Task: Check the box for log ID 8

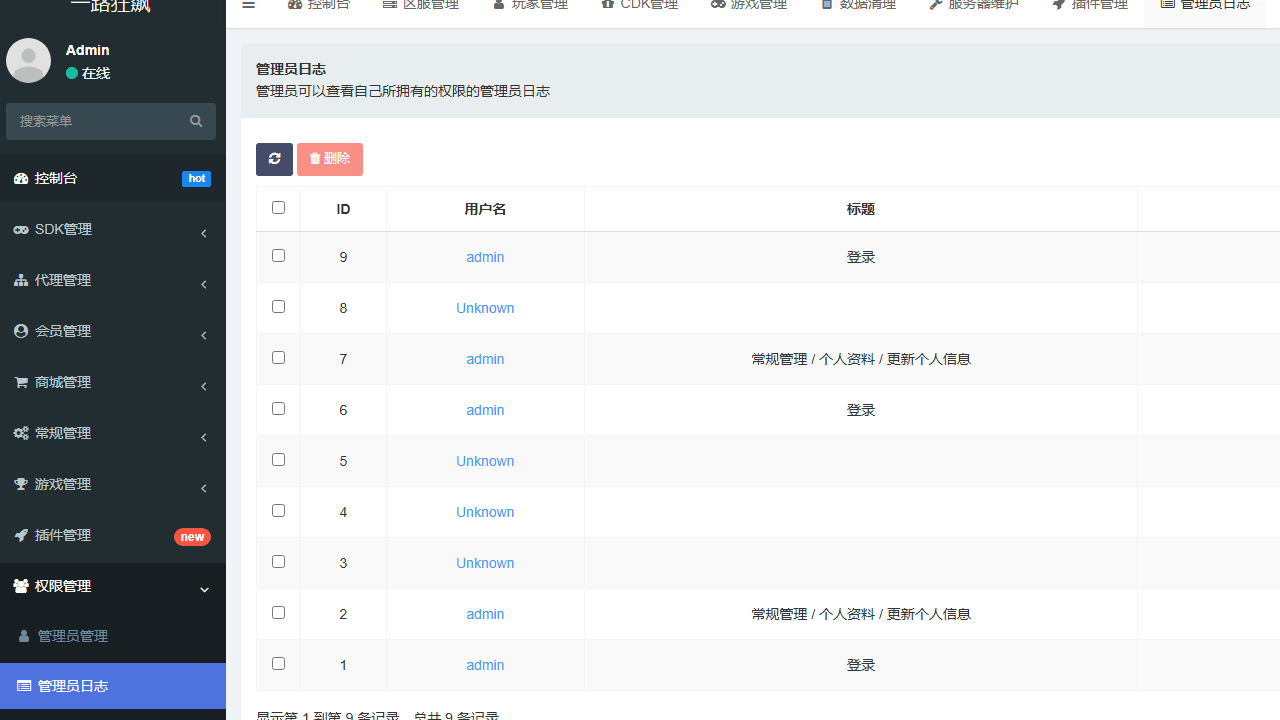Action: pos(278,307)
